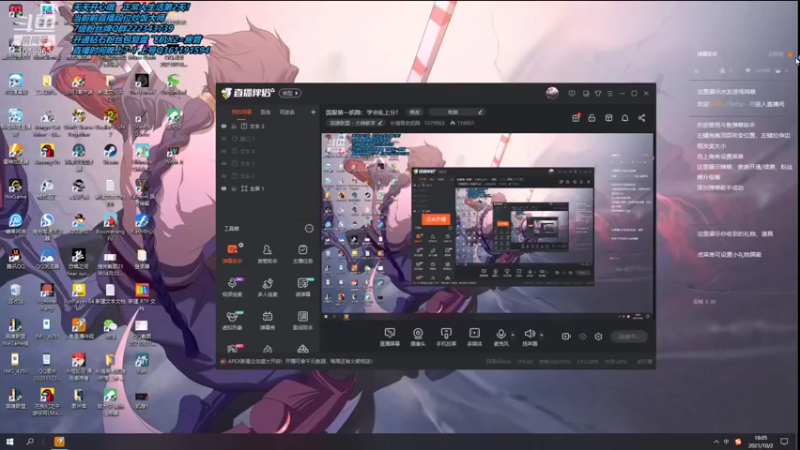
Task: Open the 弹幕助手 tool in the toolbox
Action: pos(232,254)
